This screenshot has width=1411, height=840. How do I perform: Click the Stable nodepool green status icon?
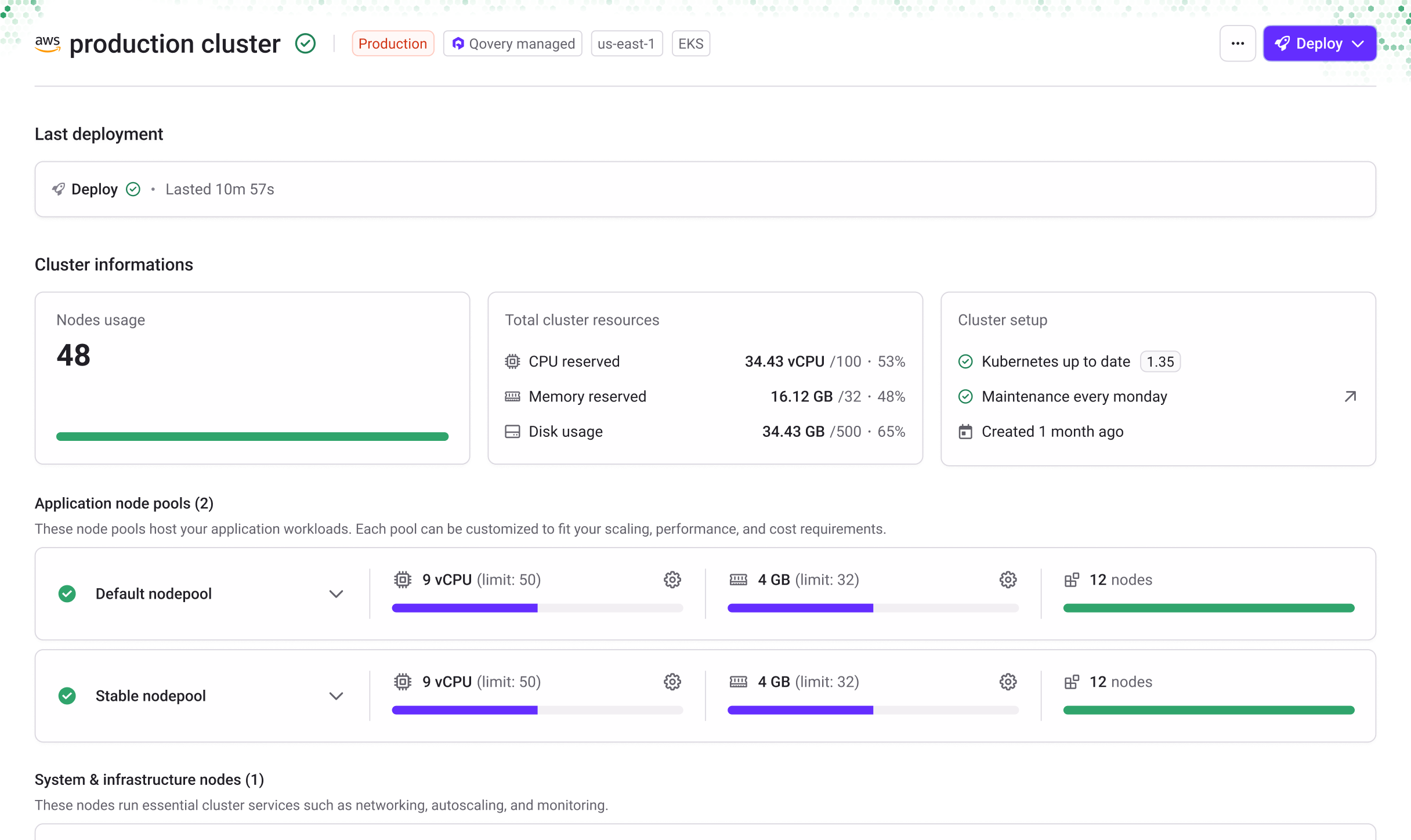click(67, 696)
